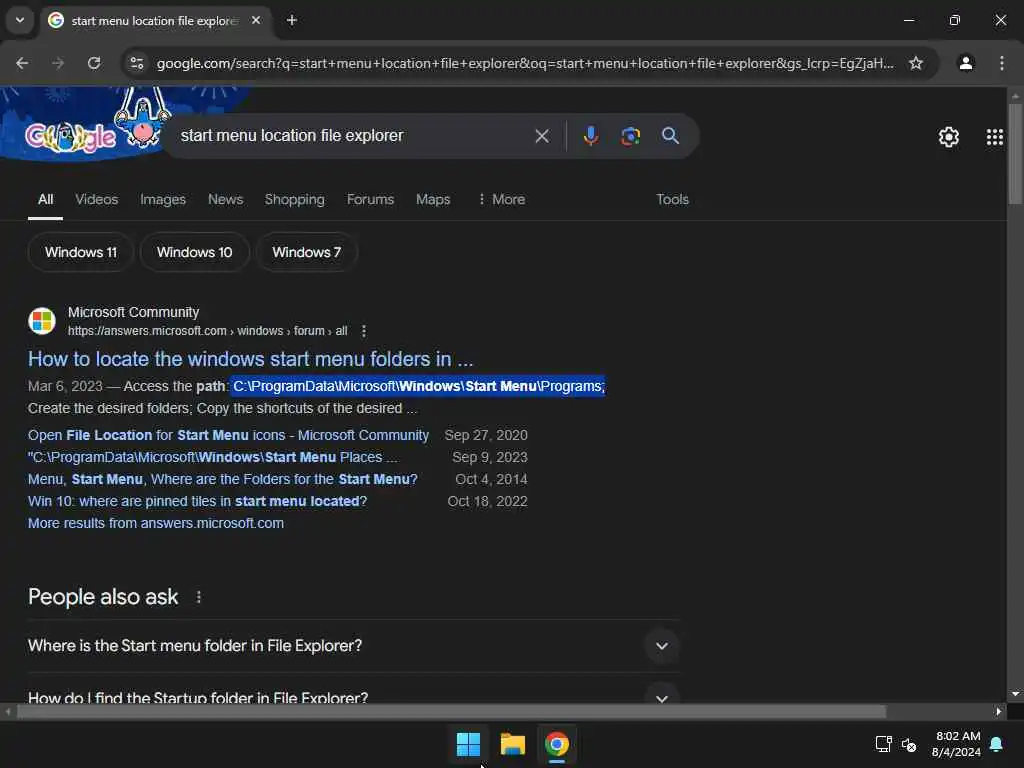Submit search with magnifier icon
The width and height of the screenshot is (1024, 768).
[x=670, y=136]
